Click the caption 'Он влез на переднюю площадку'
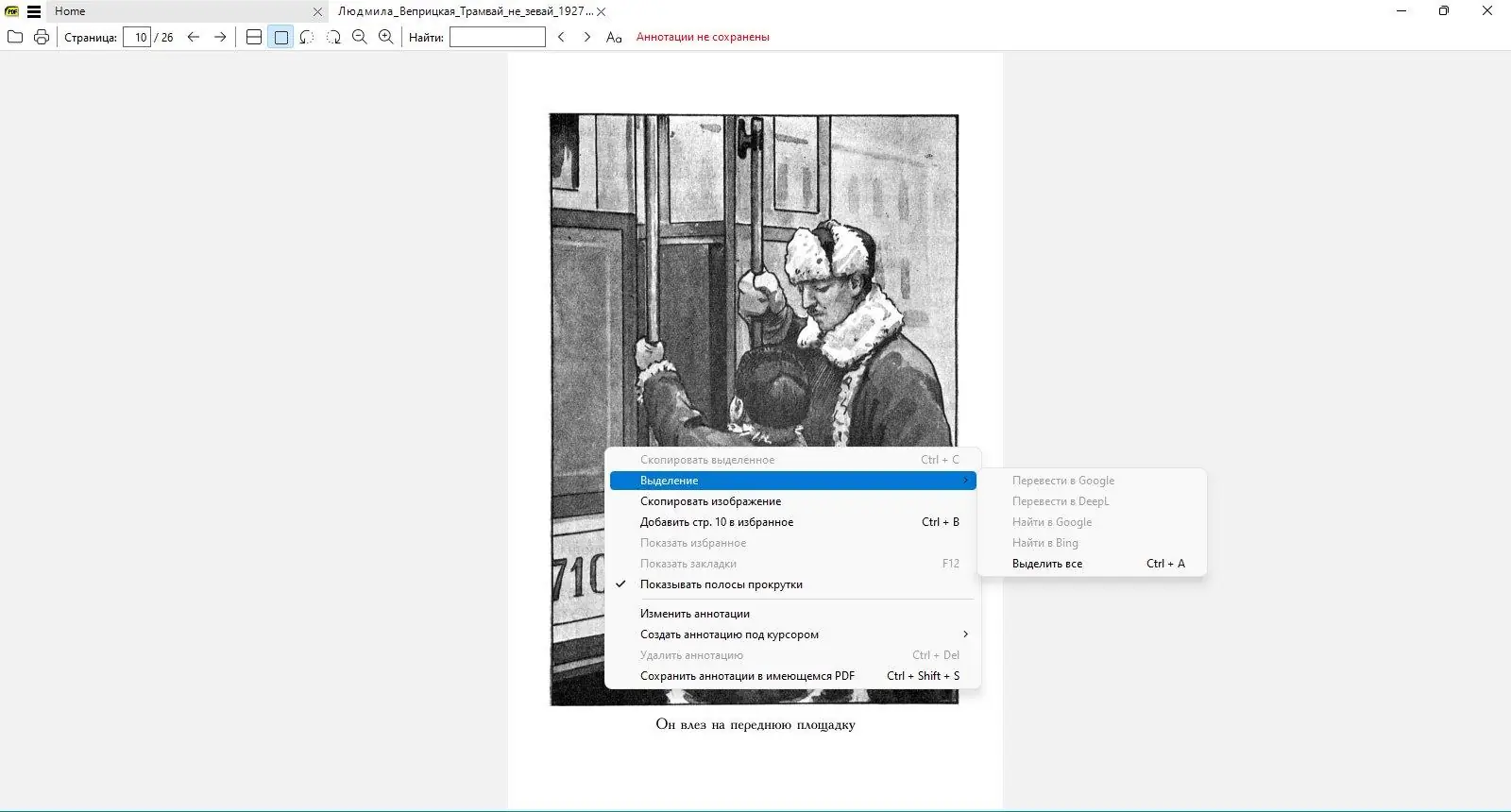Screen dimensions: 1511x812 pos(755,725)
